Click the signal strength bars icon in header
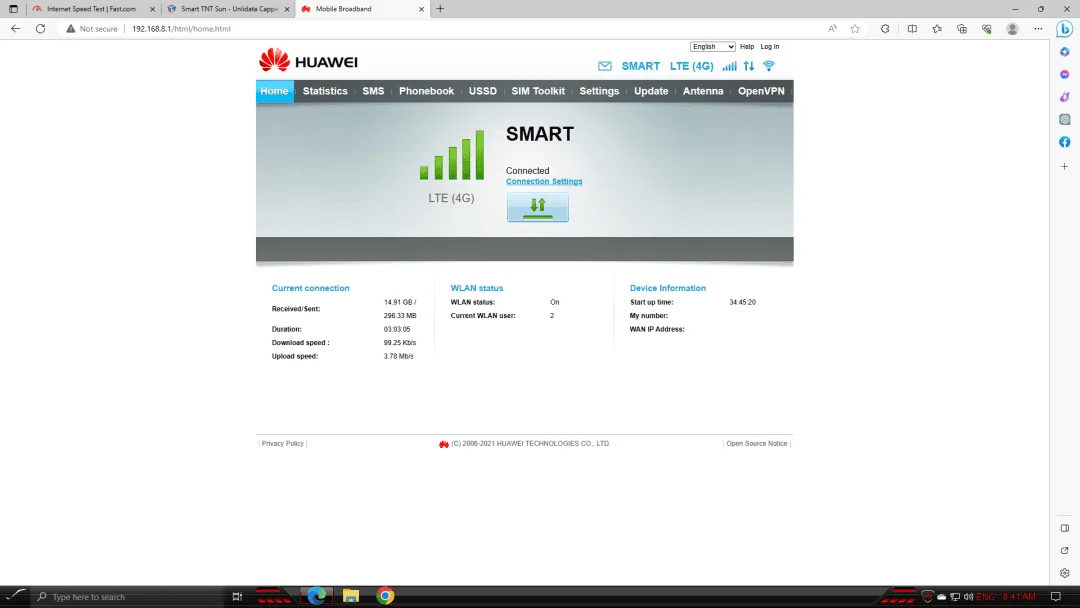Image resolution: width=1080 pixels, height=608 pixels. click(729, 66)
